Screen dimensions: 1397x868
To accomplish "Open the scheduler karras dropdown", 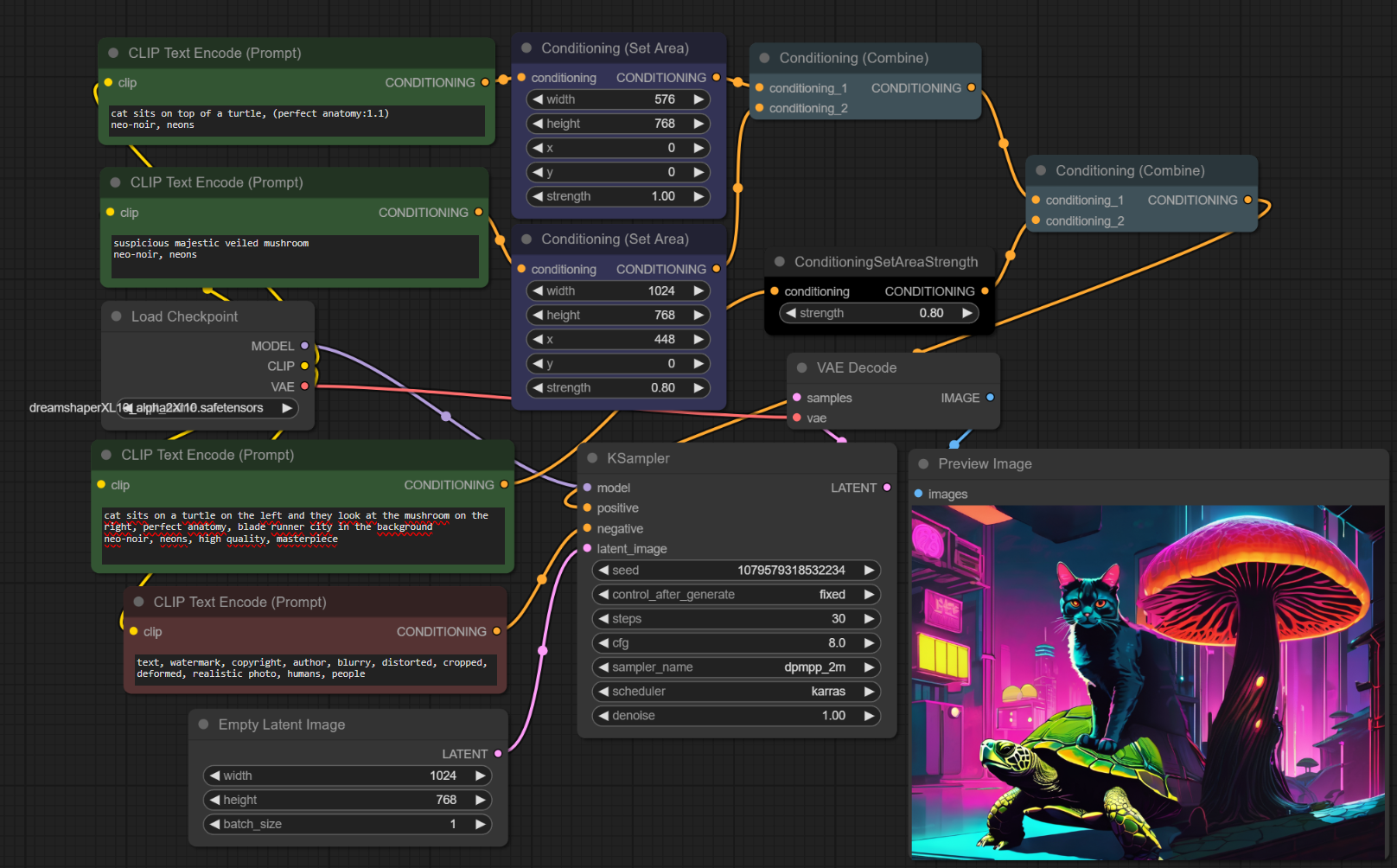I will point(737,692).
